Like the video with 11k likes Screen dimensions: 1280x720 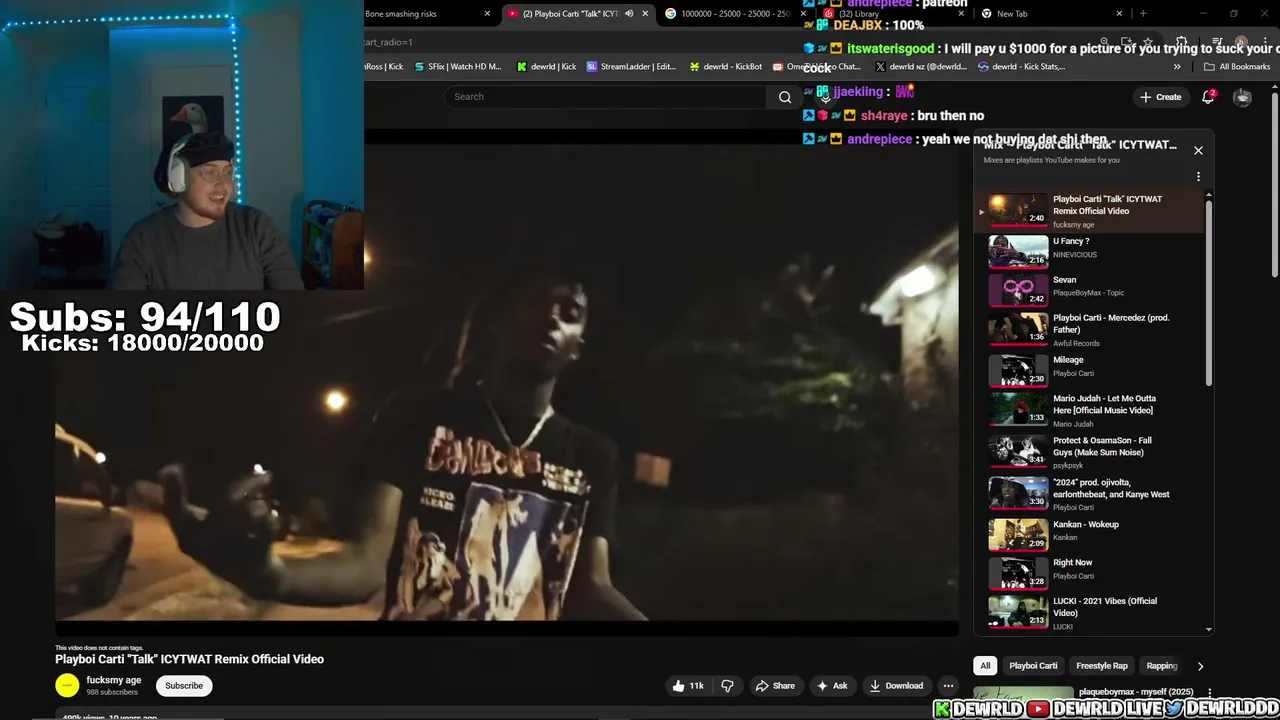[688, 686]
